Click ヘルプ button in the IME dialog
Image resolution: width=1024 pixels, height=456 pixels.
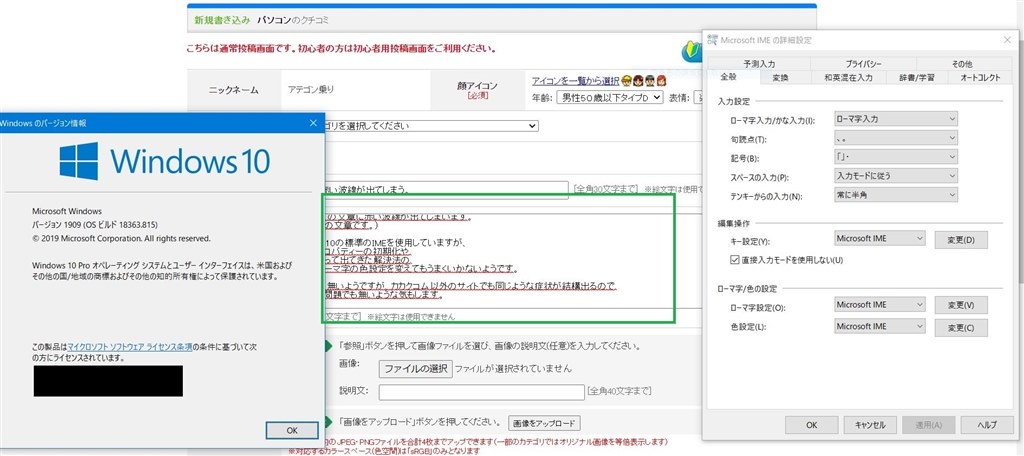[x=987, y=425]
